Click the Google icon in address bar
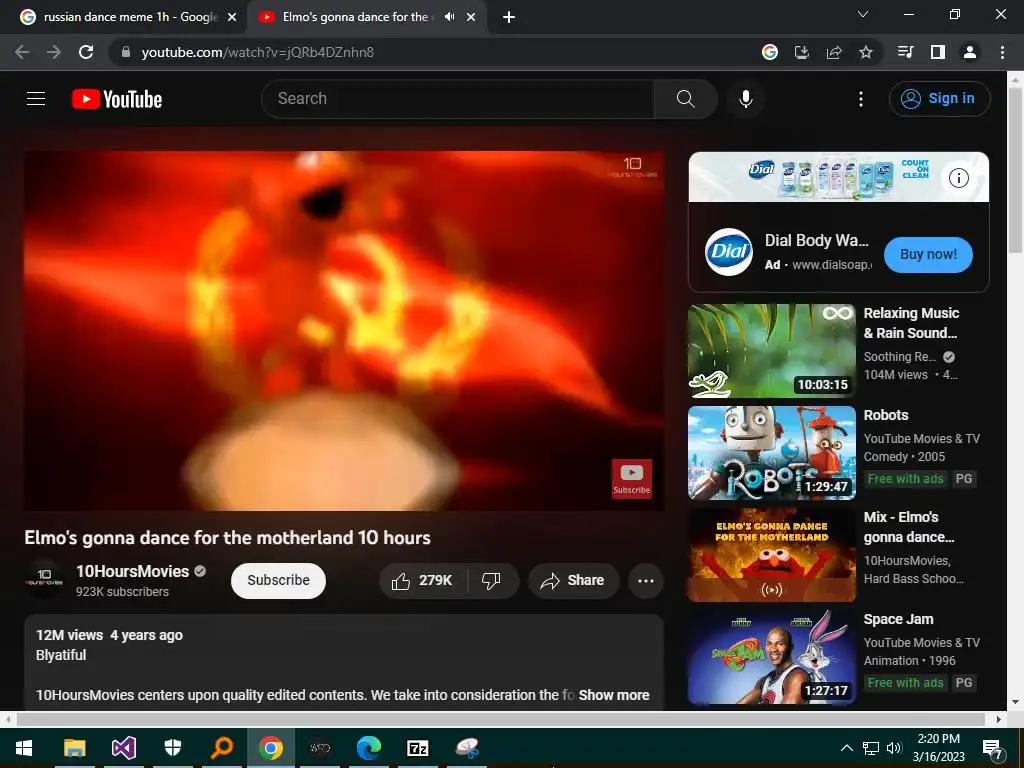 point(770,52)
